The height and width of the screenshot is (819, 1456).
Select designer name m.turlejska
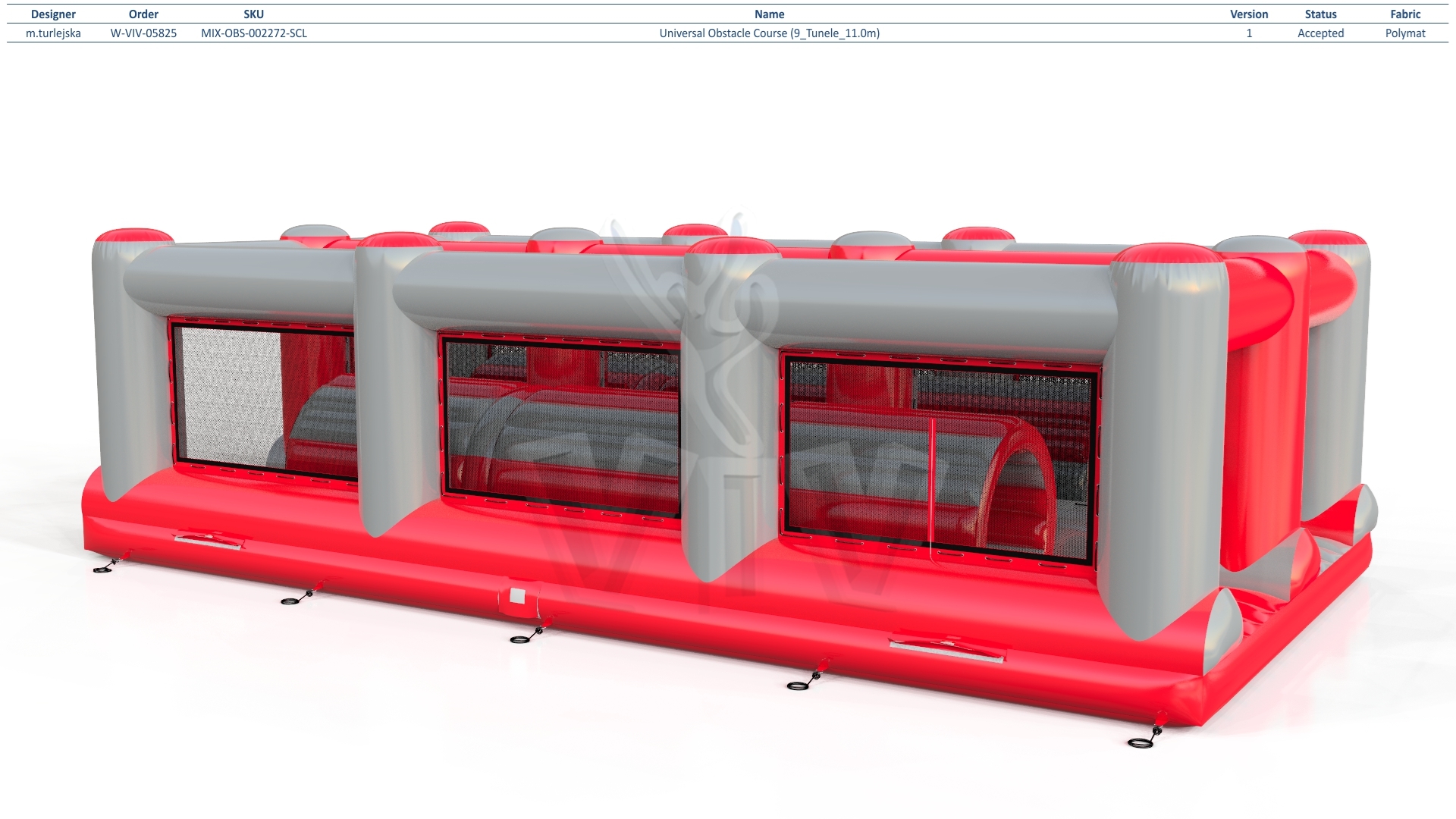(x=53, y=33)
